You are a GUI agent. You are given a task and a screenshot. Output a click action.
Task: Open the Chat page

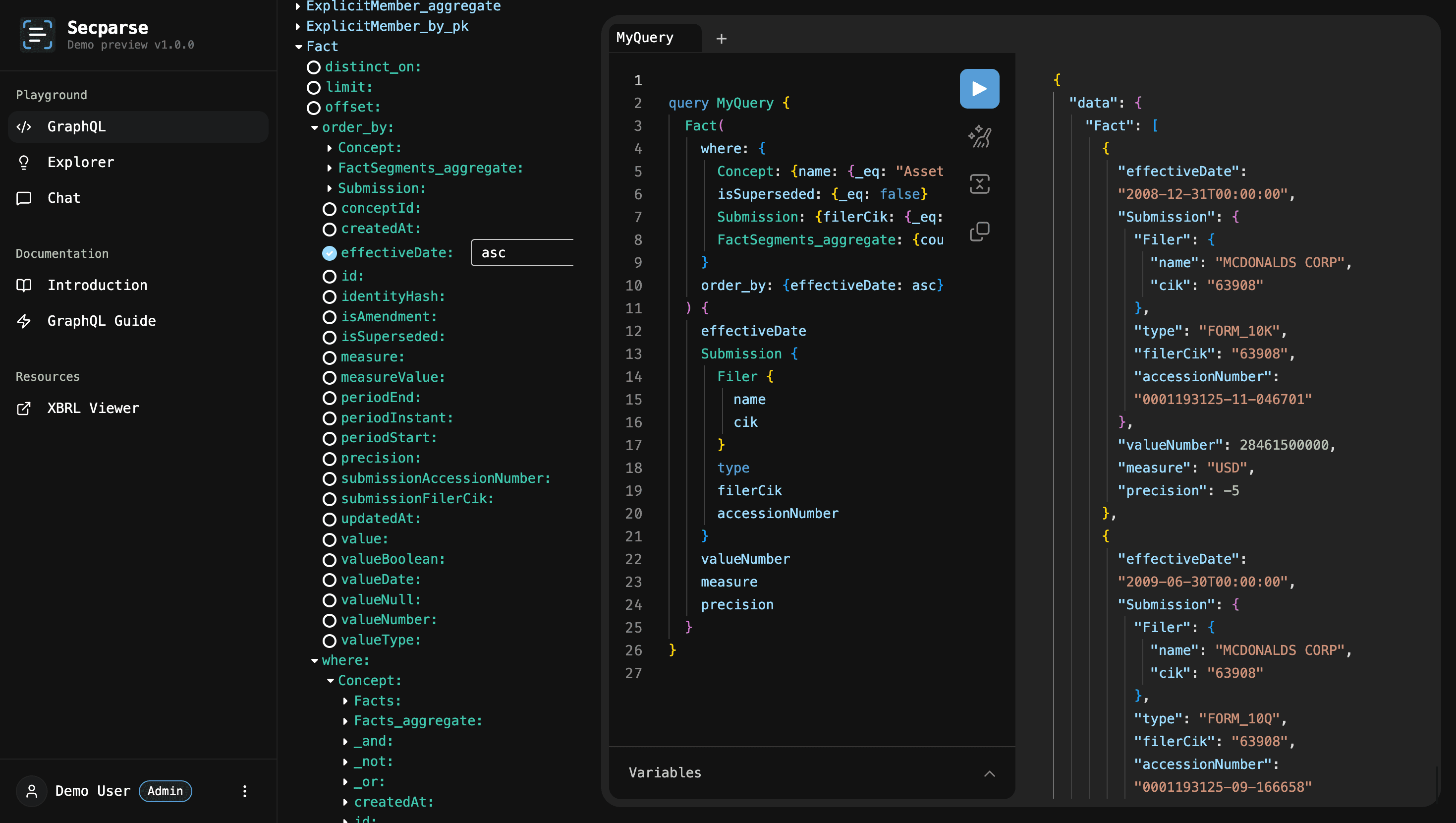(63, 198)
